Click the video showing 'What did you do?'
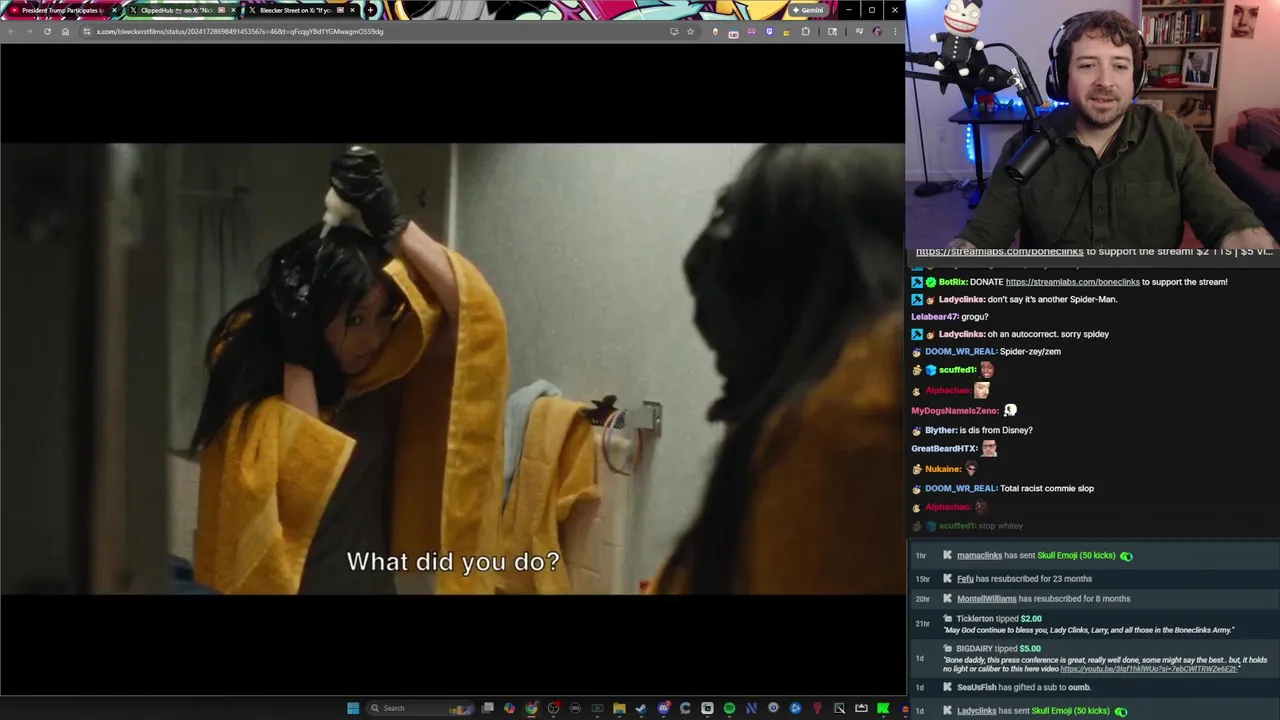This screenshot has height=720, width=1280. pyautogui.click(x=452, y=369)
